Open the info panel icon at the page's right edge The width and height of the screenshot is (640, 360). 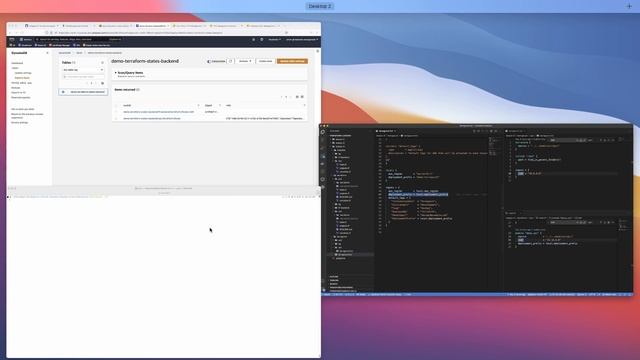tap(318, 51)
